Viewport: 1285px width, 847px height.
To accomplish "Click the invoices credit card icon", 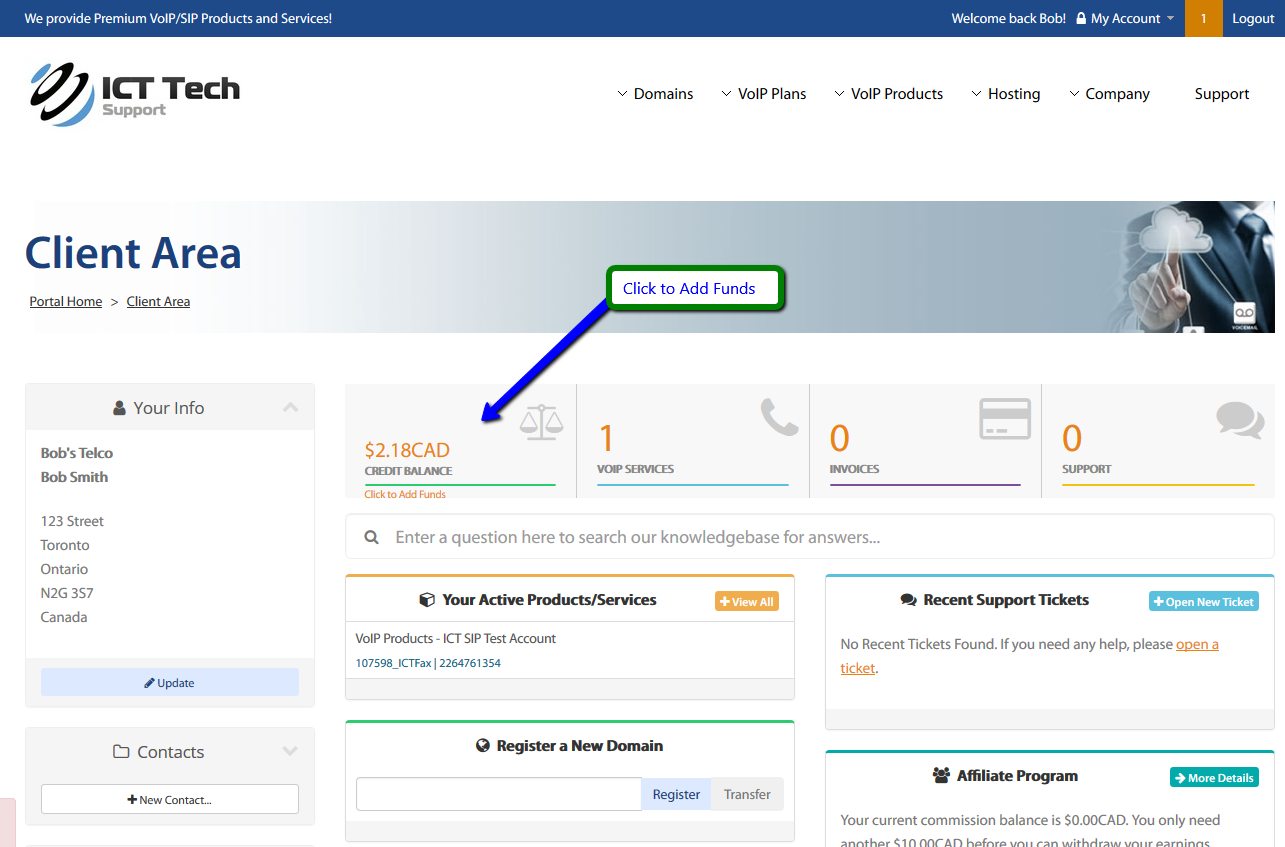I will (x=1005, y=419).
